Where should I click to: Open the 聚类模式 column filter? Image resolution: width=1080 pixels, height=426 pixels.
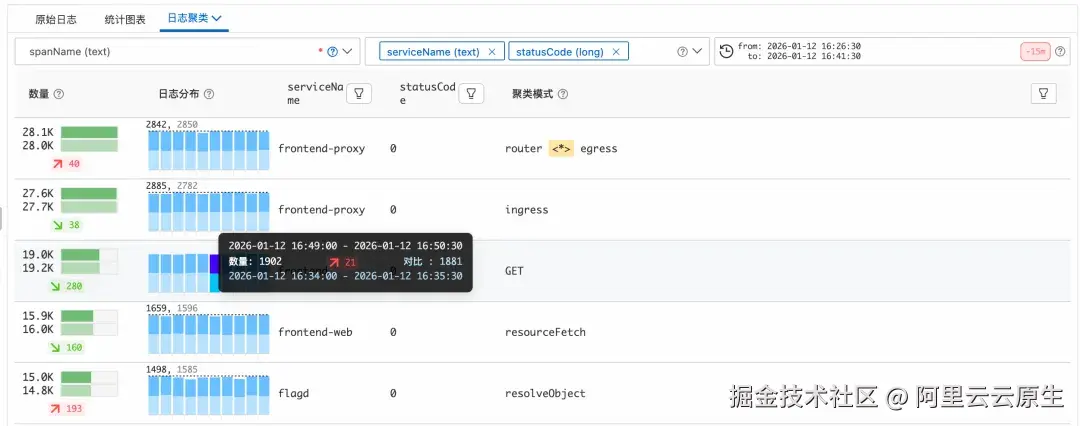[x=1043, y=94]
